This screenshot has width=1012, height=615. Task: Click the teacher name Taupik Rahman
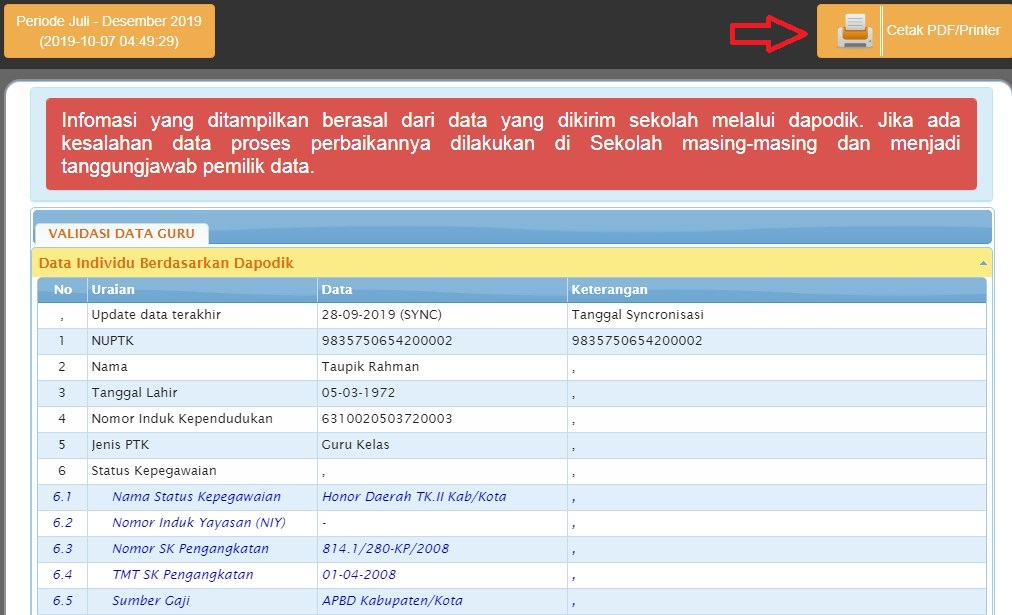(x=371, y=366)
